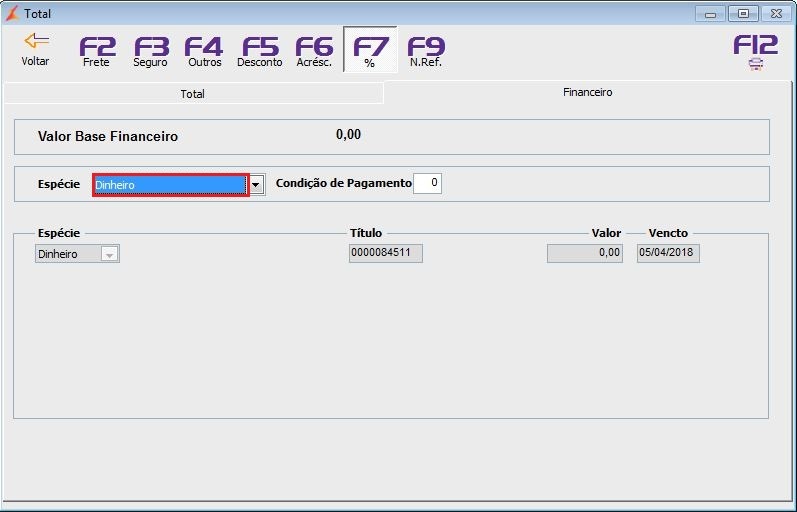Expand the upper Espécie dropdown arrow
The image size is (797, 512).
pyautogui.click(x=256, y=185)
